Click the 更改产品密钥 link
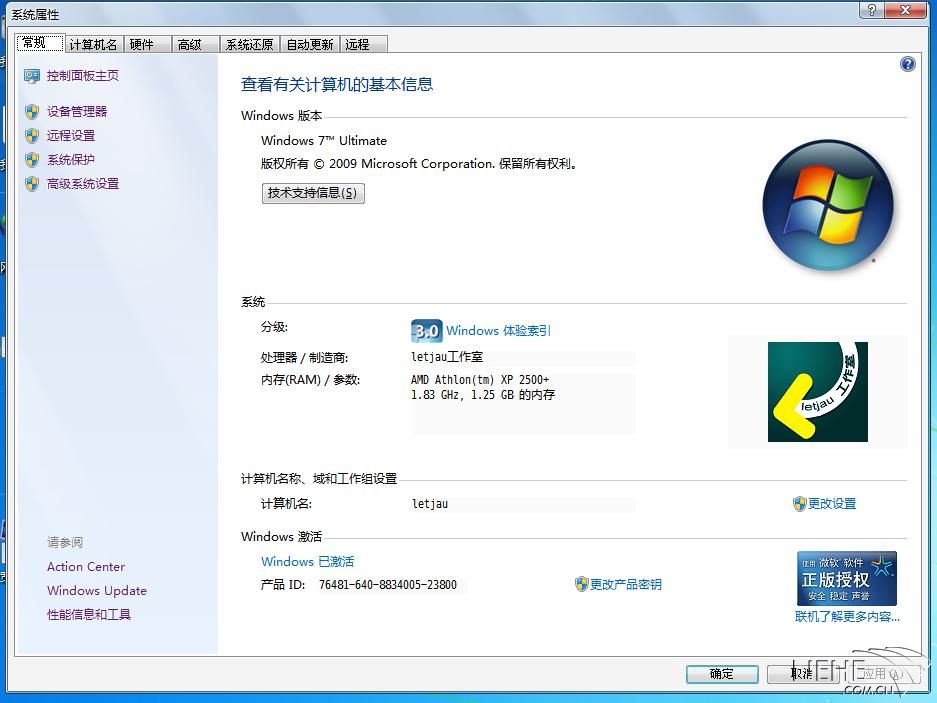The width and height of the screenshot is (937, 703). pyautogui.click(x=626, y=585)
